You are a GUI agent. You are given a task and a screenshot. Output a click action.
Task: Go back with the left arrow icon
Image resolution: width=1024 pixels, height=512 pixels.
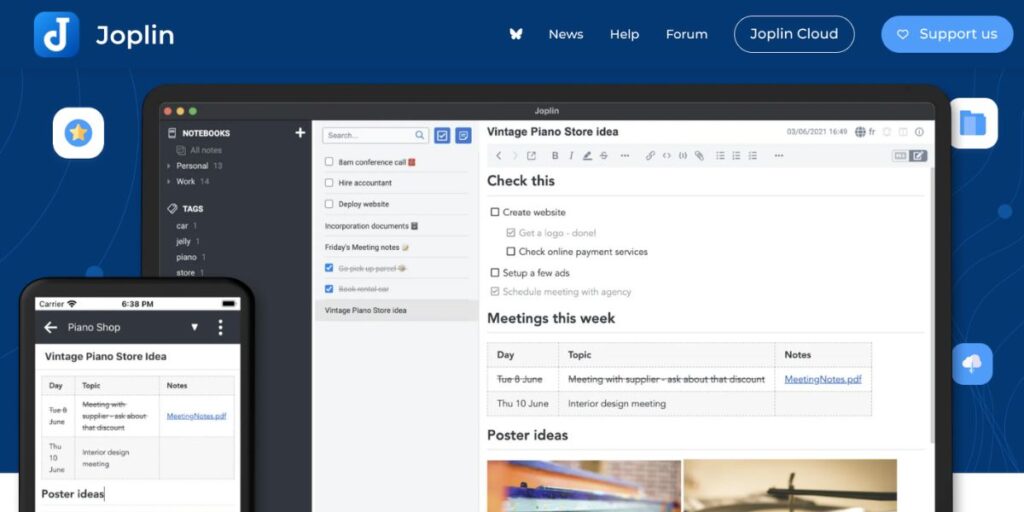point(498,155)
